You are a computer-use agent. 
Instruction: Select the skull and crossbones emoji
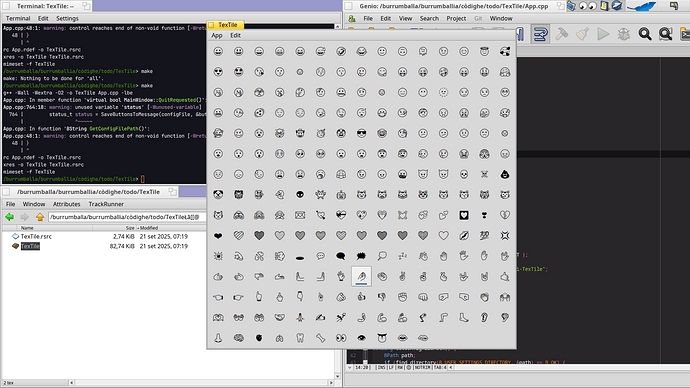click(484, 174)
